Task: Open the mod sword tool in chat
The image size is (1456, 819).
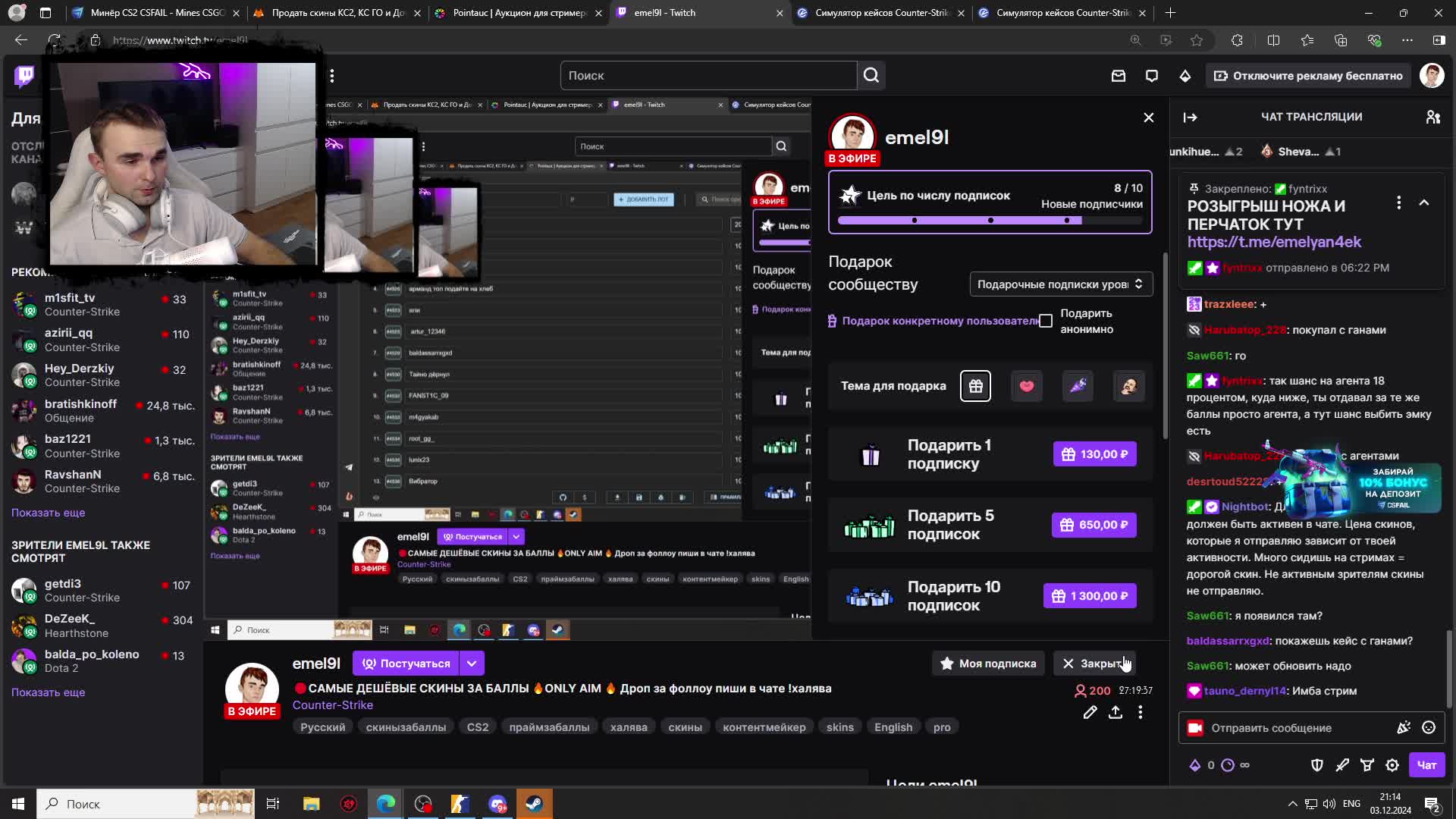Action: click(x=1342, y=765)
